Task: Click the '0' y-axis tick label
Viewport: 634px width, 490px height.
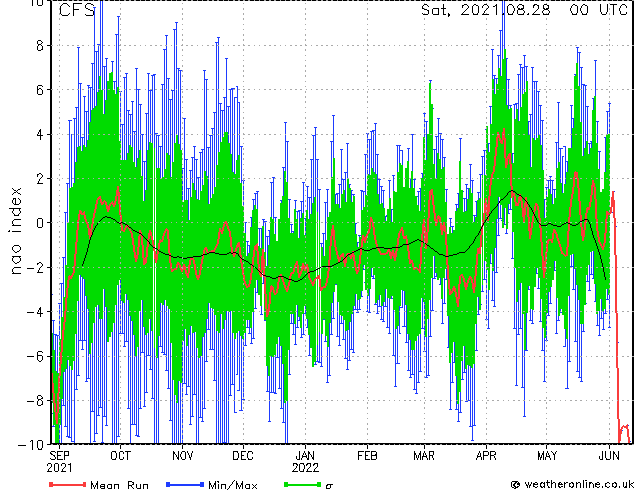Action: click(x=40, y=223)
